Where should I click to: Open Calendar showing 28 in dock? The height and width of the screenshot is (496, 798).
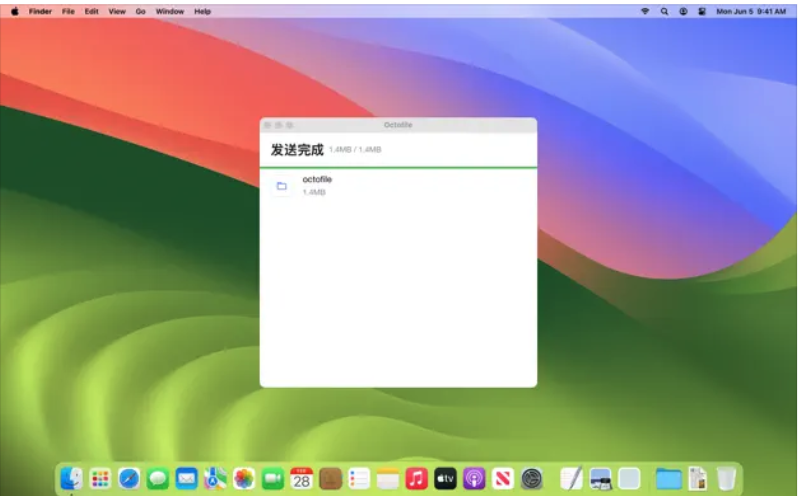click(x=301, y=478)
